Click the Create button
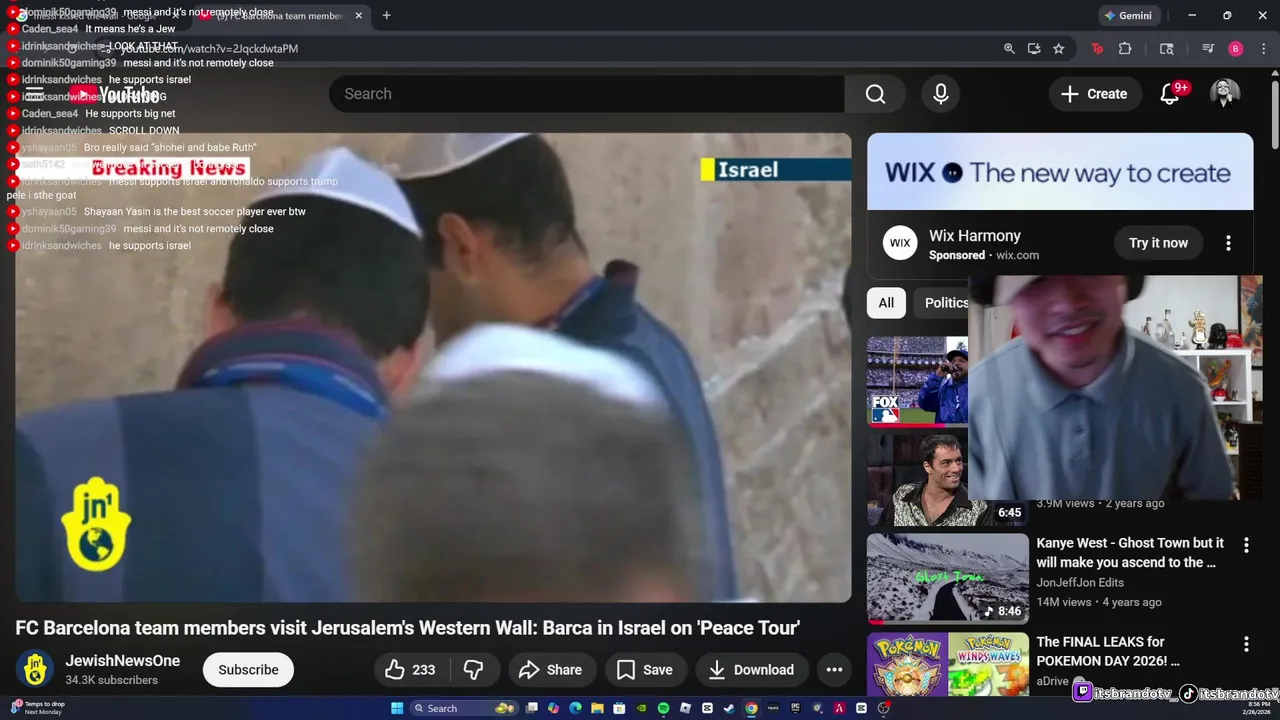 [1095, 94]
